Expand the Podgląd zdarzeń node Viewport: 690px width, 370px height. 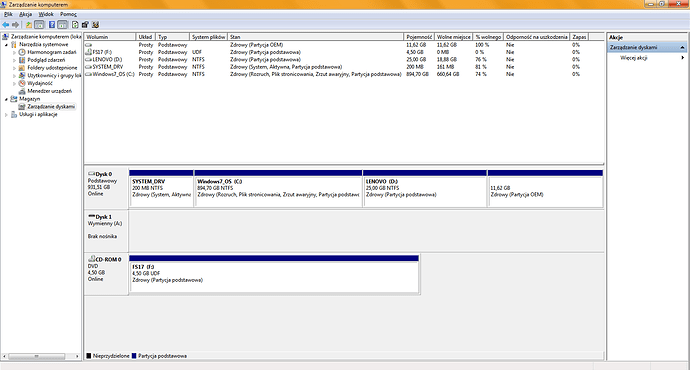(x=15, y=60)
